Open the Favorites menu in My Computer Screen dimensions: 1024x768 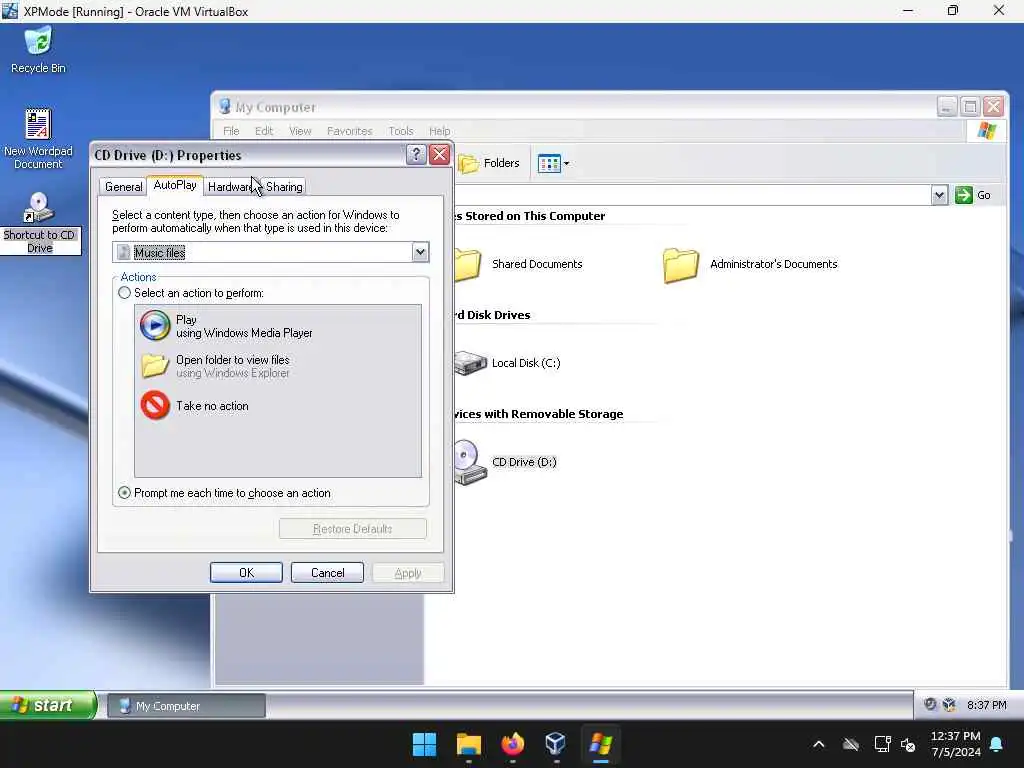coord(349,131)
